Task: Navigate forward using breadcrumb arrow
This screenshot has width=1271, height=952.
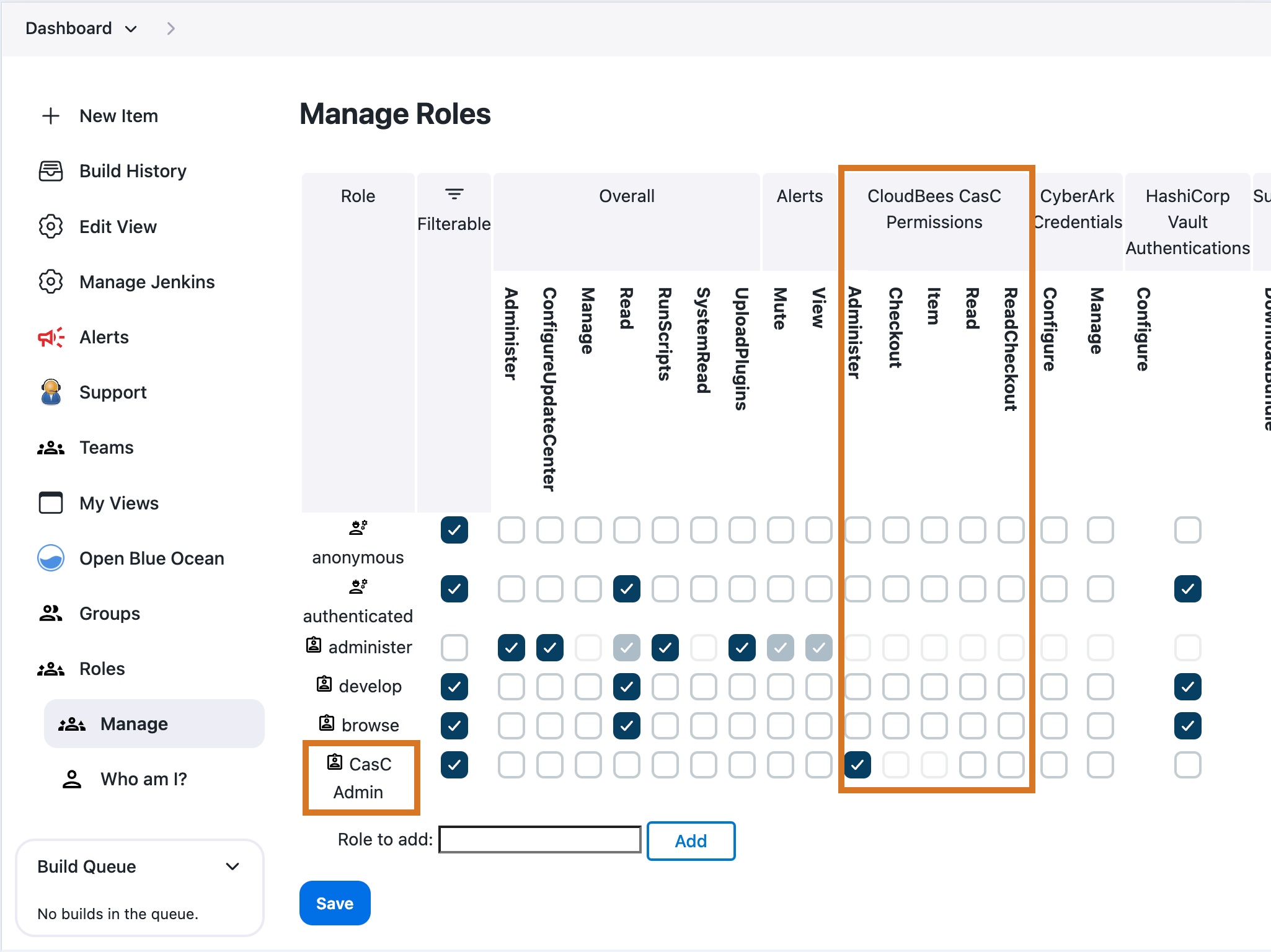Action: tap(171, 27)
